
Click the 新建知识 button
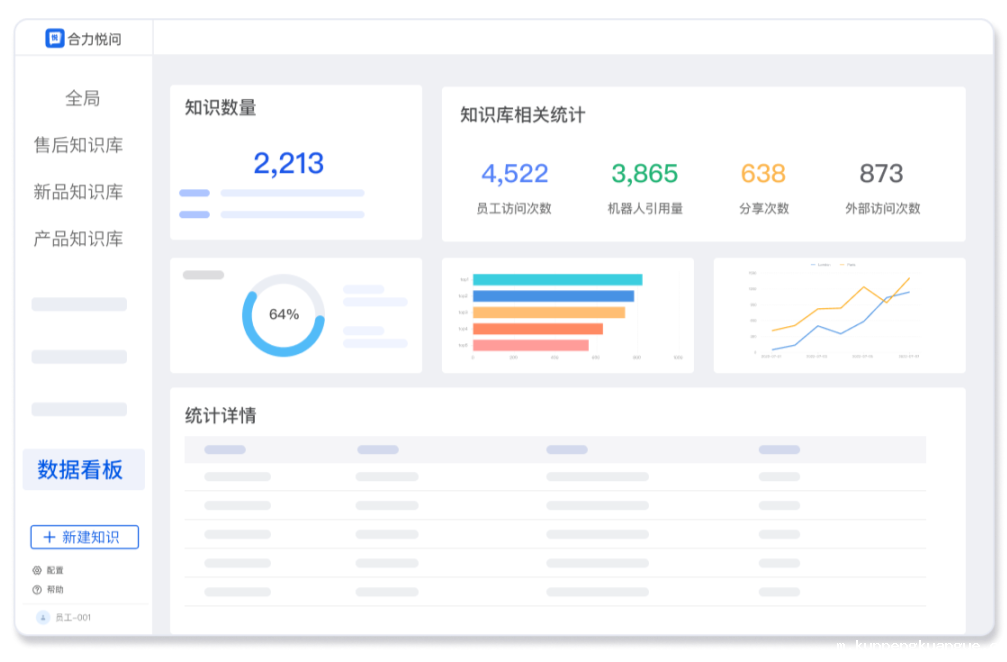pyautogui.click(x=85, y=537)
